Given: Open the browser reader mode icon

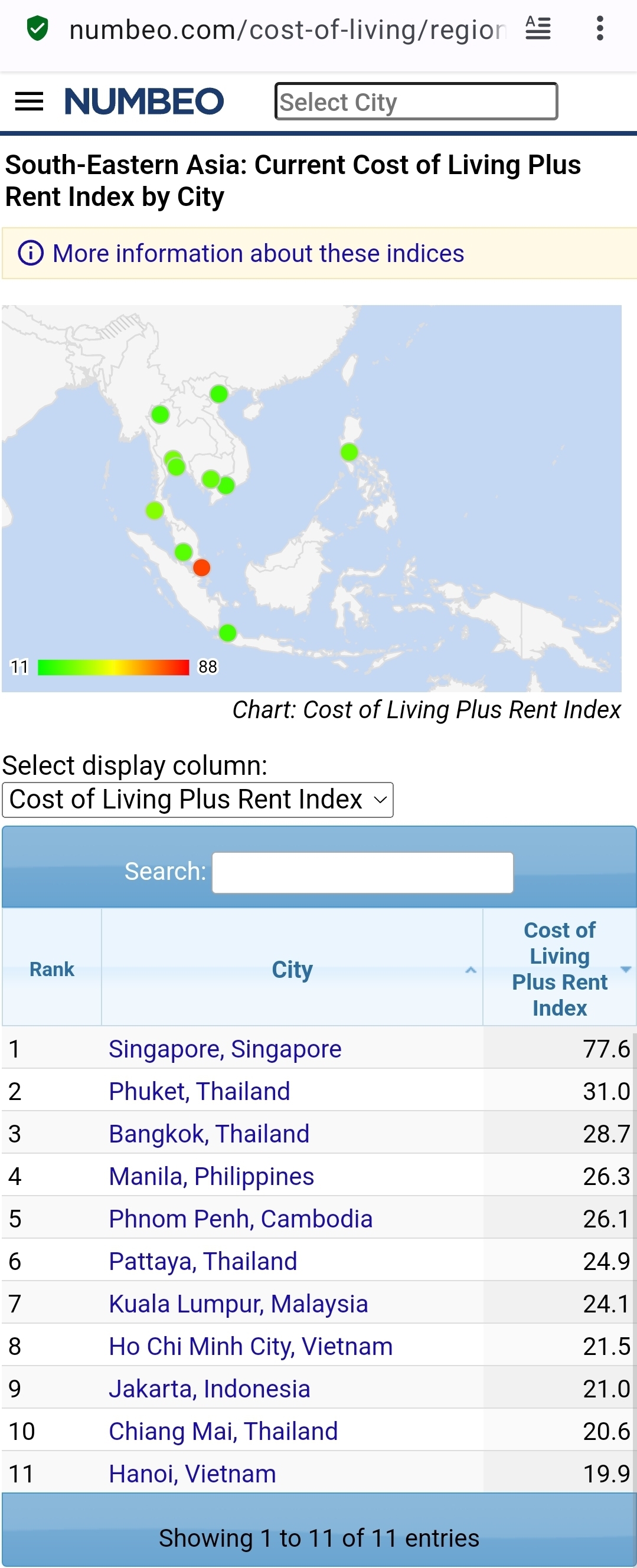Looking at the screenshot, I should [538, 28].
